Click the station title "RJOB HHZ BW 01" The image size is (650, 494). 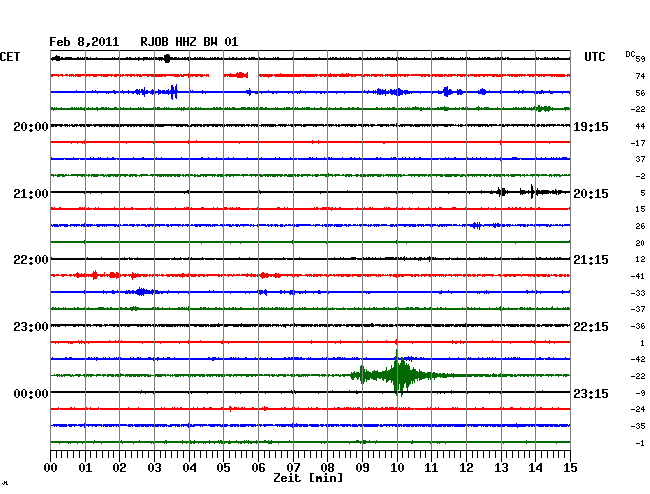tap(189, 42)
